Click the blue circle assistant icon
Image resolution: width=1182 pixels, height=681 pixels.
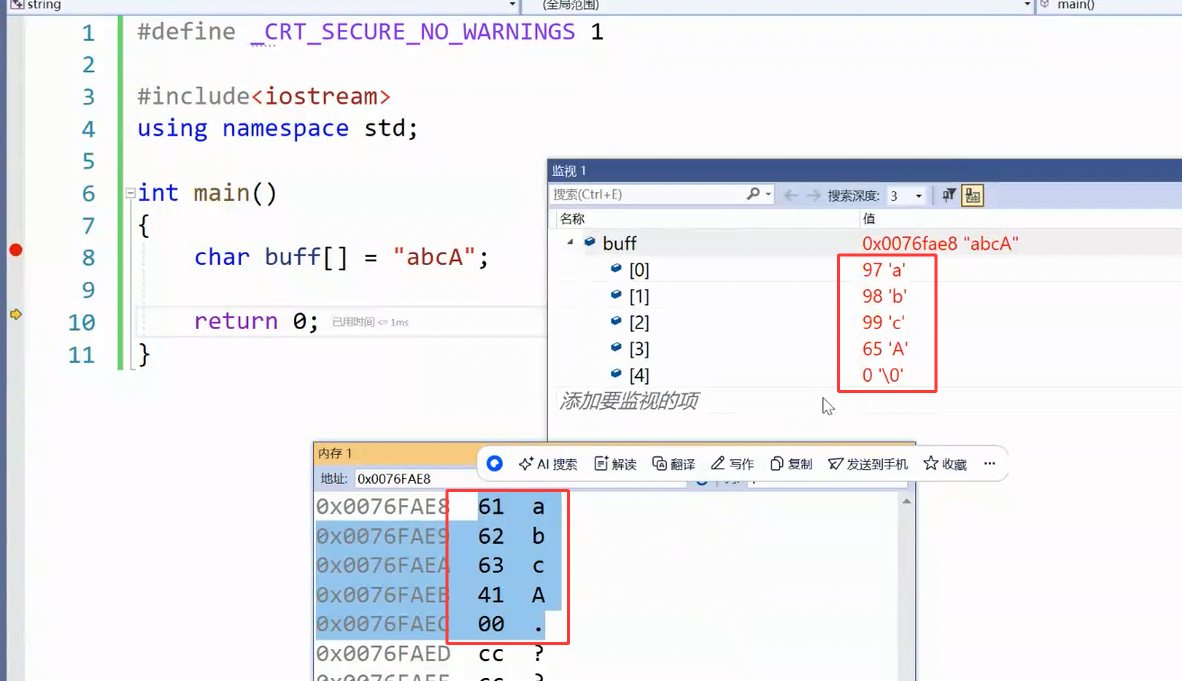pyautogui.click(x=495, y=463)
